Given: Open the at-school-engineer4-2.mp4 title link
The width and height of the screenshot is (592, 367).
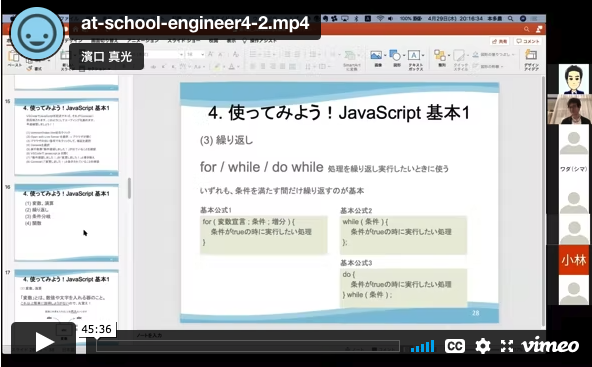Looking at the screenshot, I should (x=195, y=23).
